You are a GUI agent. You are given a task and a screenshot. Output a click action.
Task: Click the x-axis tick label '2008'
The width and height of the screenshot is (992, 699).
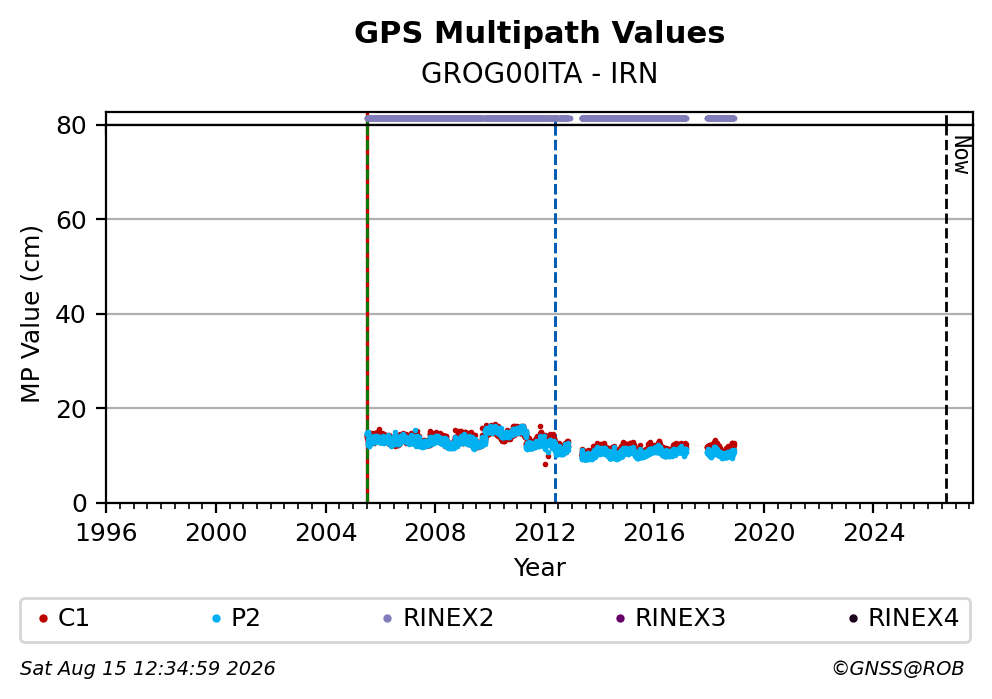coord(435,533)
